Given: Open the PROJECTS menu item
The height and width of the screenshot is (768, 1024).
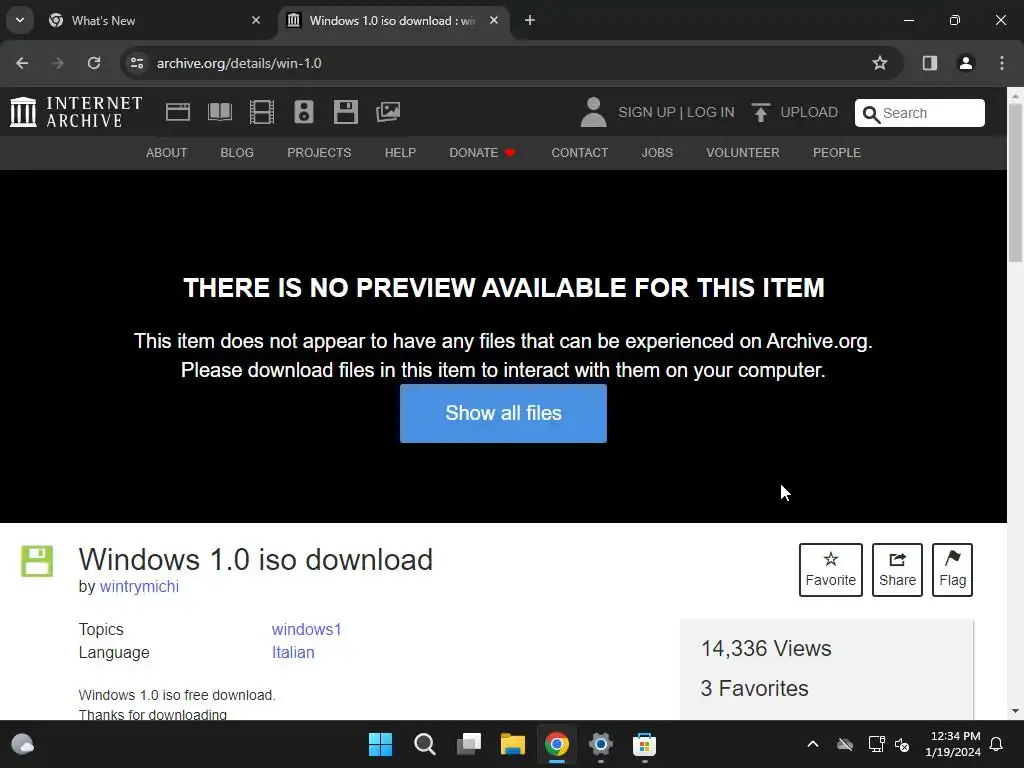Looking at the screenshot, I should pyautogui.click(x=319, y=153).
